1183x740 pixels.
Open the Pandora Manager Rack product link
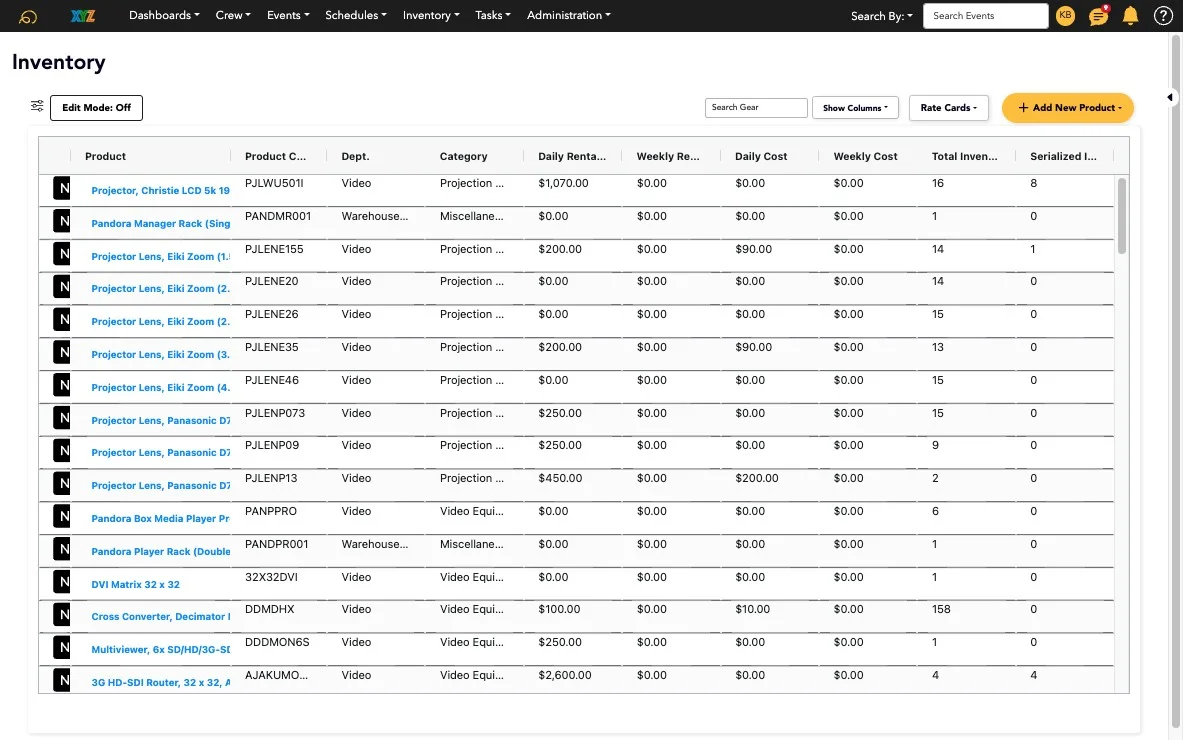(159, 223)
